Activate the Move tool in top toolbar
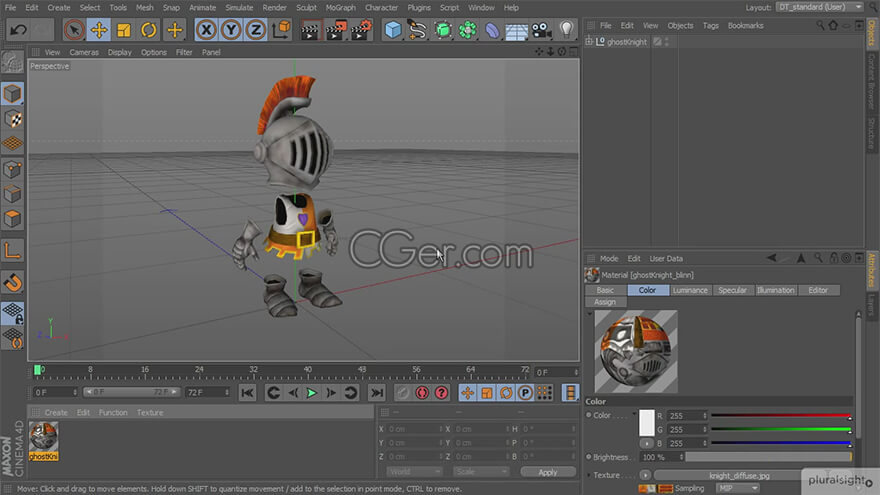The height and width of the screenshot is (495, 880). point(99,30)
